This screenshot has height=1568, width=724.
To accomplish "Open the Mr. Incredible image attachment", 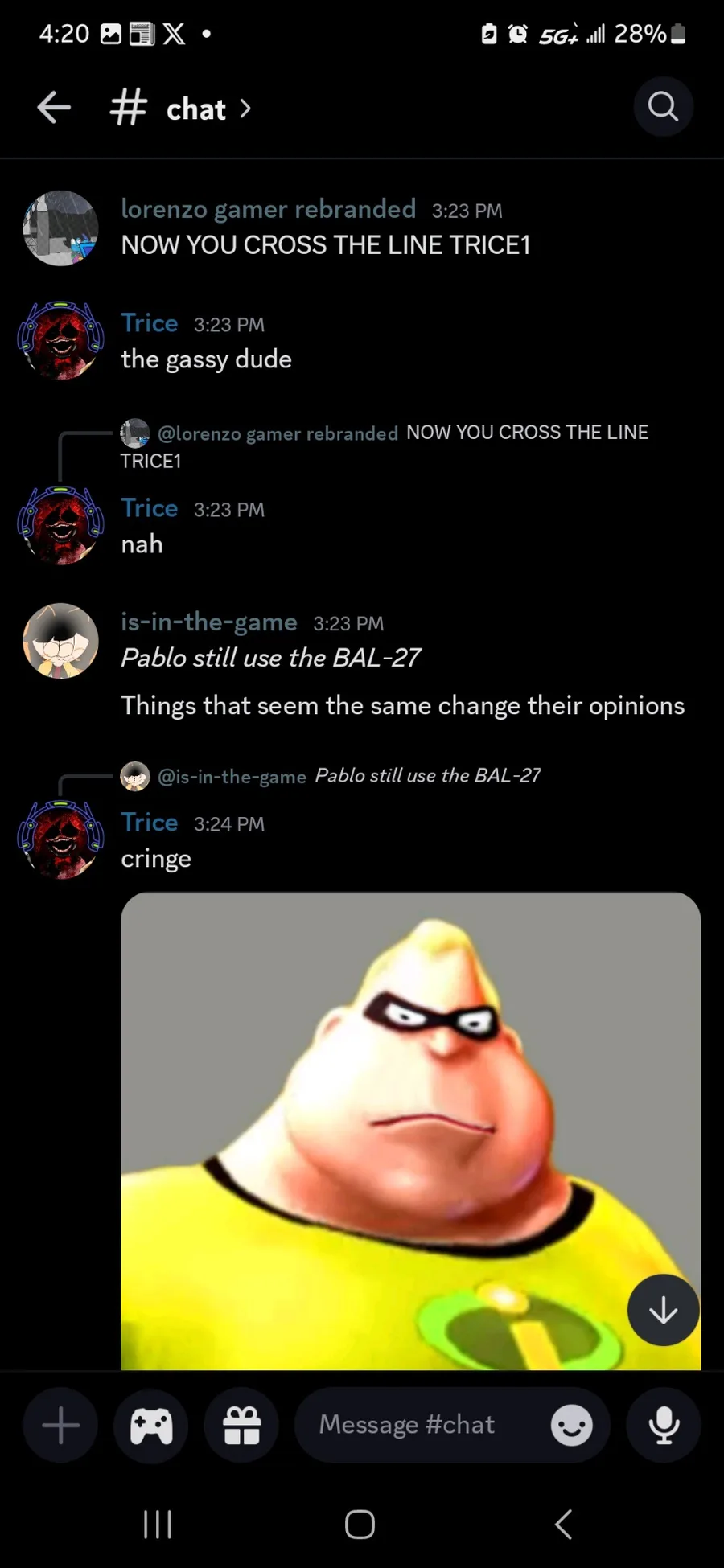I will pos(410,1131).
